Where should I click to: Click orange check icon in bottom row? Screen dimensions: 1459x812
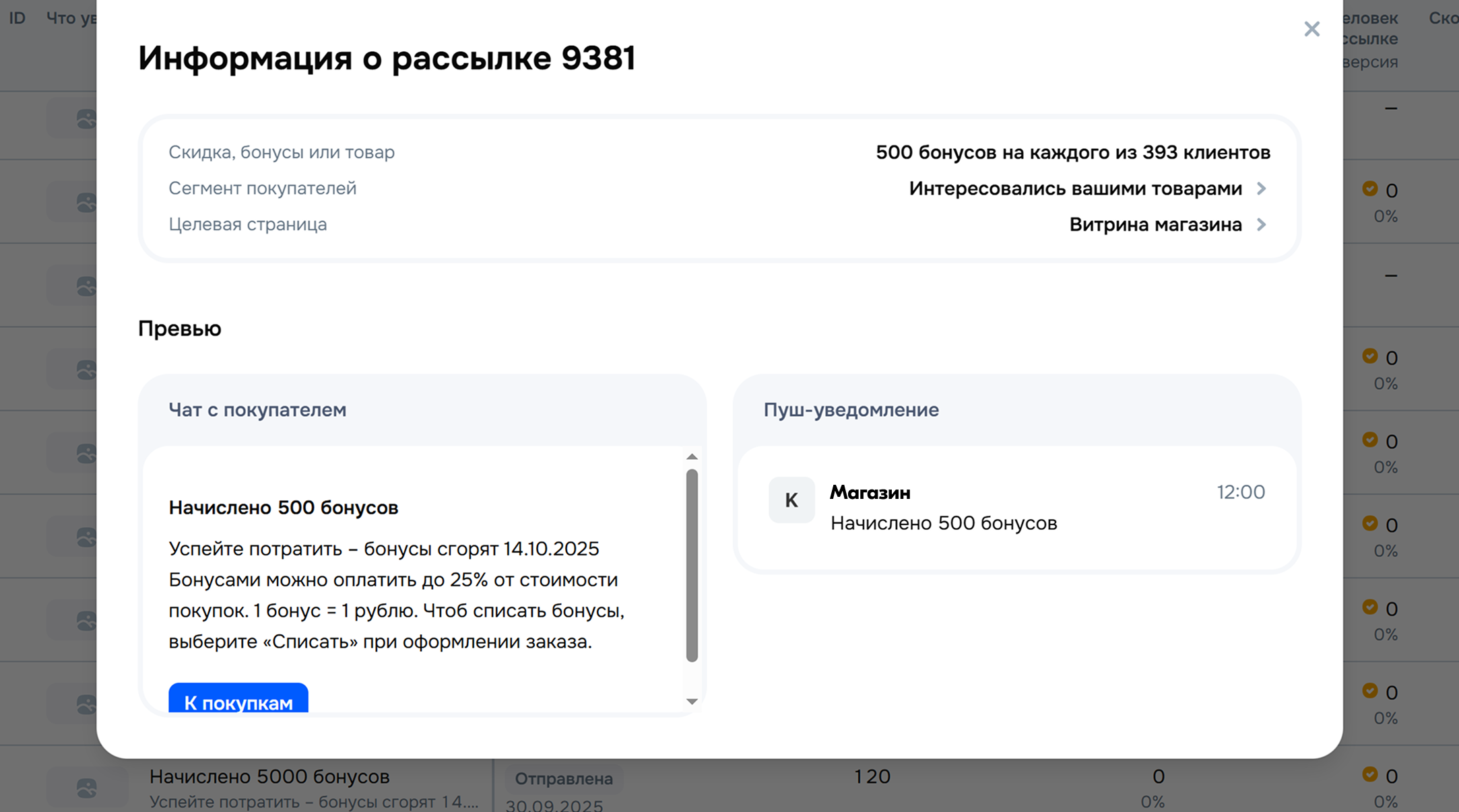click(1369, 774)
